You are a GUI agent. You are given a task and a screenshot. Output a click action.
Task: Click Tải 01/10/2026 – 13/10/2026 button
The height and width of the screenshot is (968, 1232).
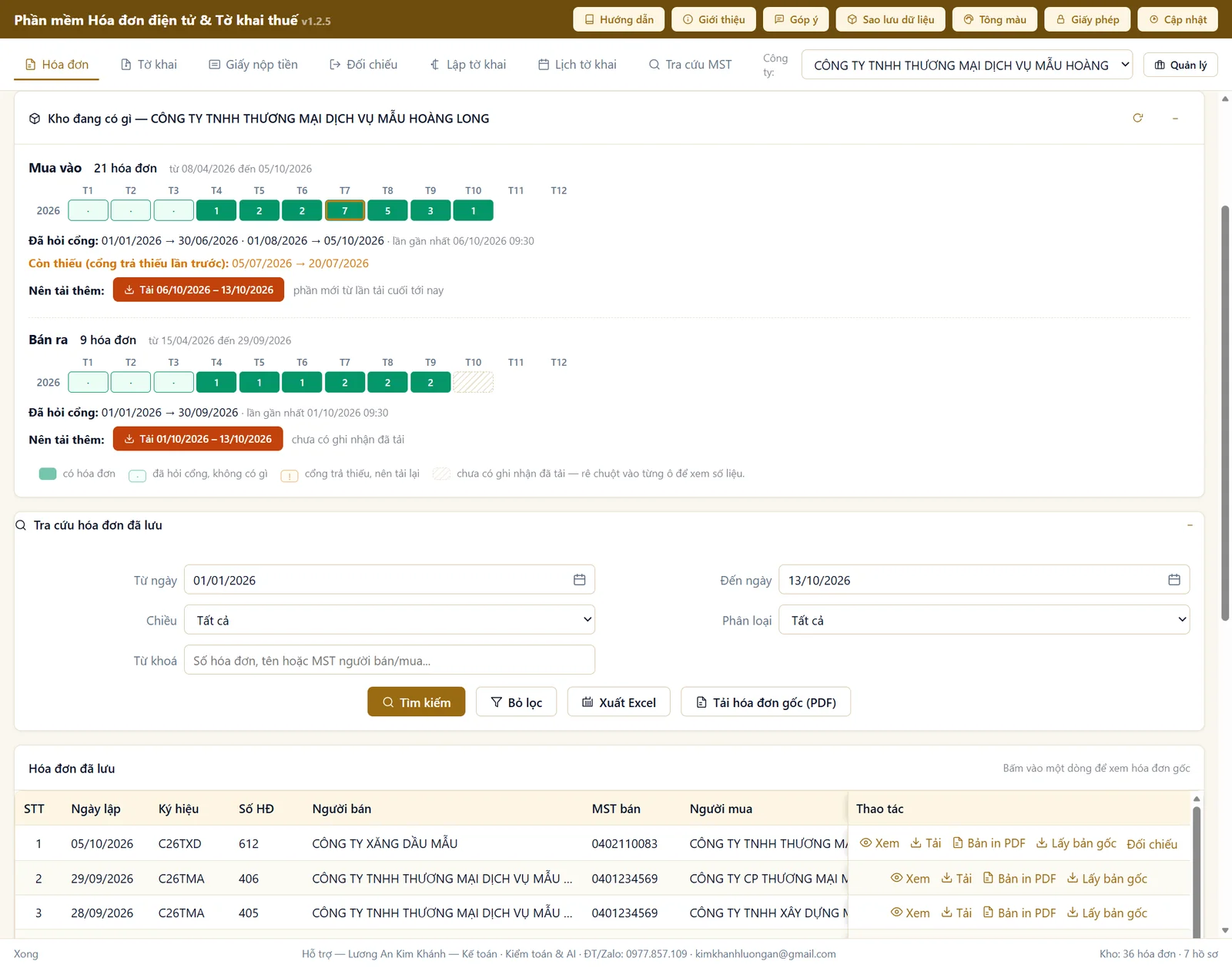pyautogui.click(x=198, y=439)
